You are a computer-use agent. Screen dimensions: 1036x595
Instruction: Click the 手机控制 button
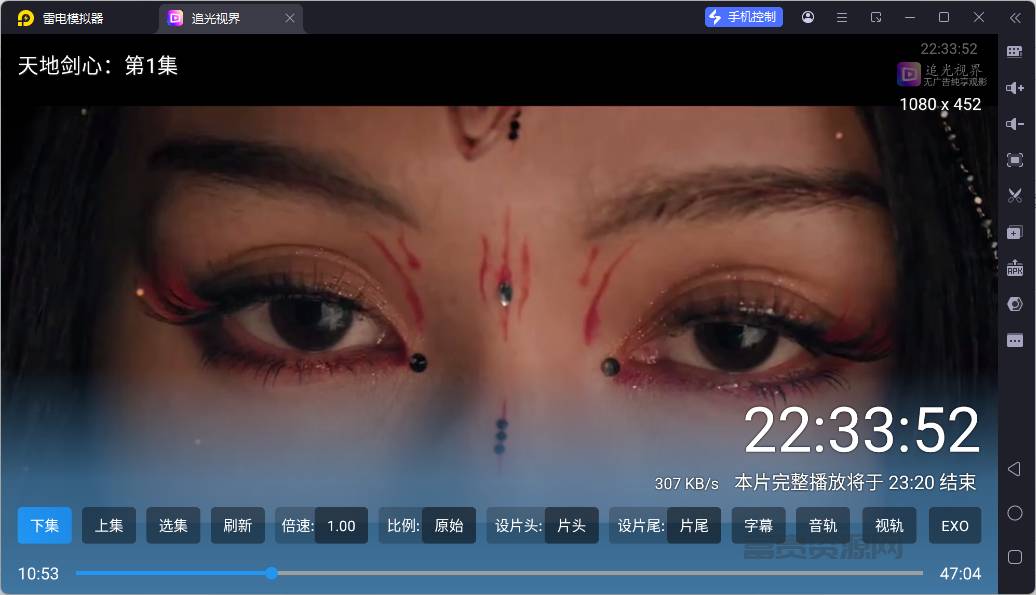click(744, 17)
